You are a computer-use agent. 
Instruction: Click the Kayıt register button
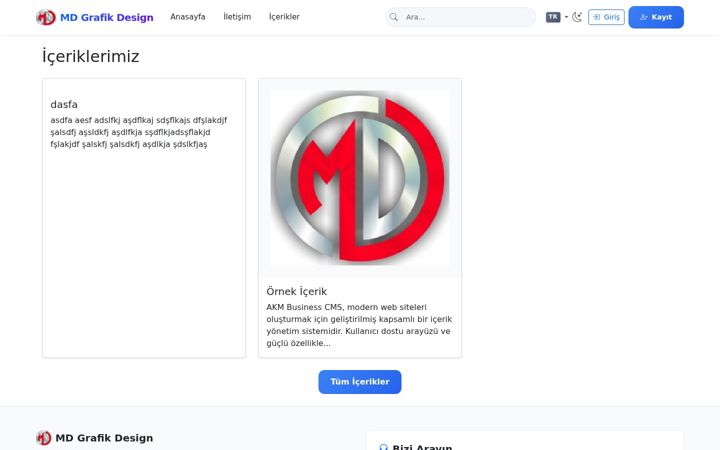(656, 17)
